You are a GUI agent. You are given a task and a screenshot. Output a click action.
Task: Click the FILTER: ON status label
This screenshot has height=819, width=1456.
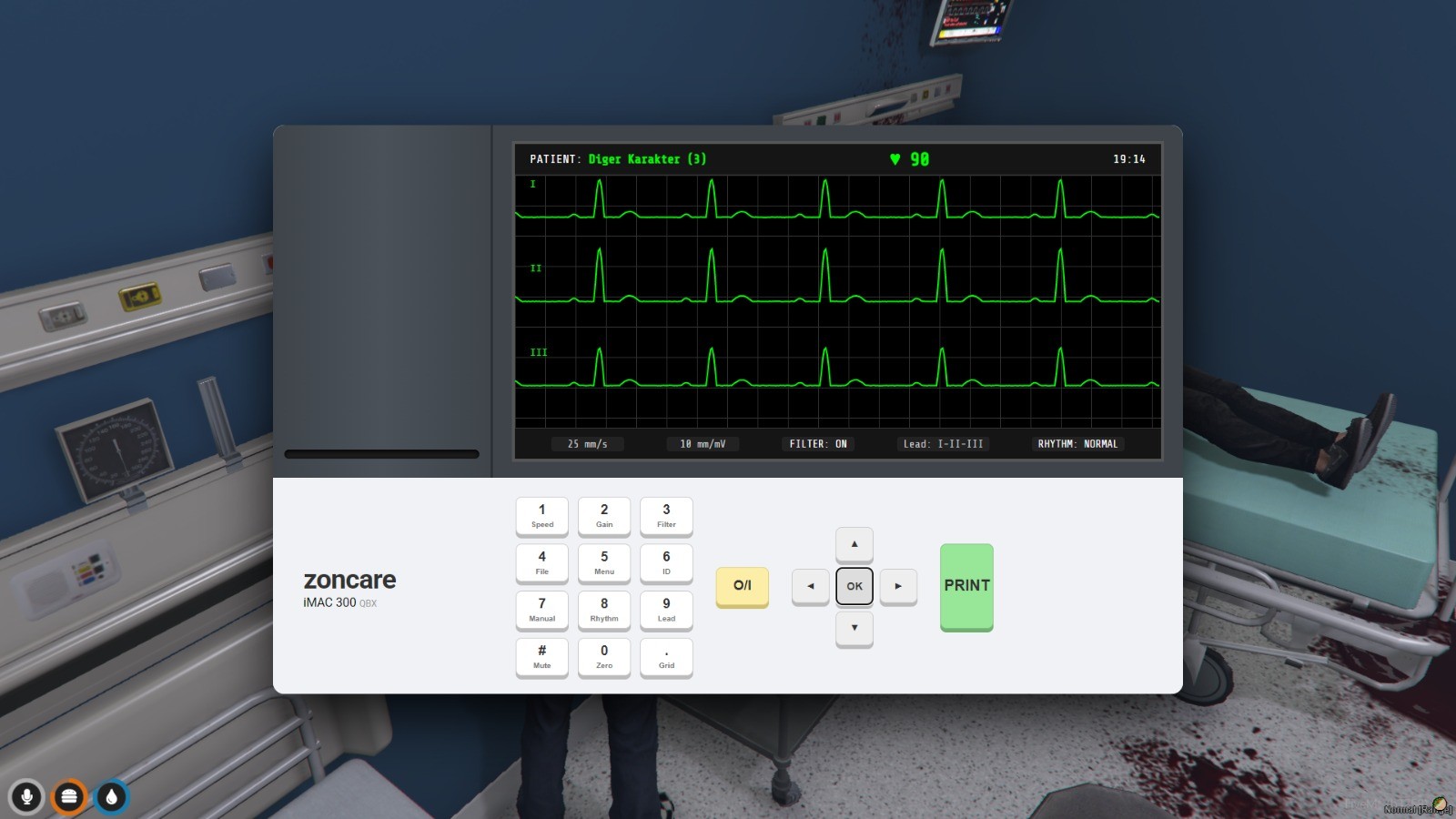click(x=817, y=444)
